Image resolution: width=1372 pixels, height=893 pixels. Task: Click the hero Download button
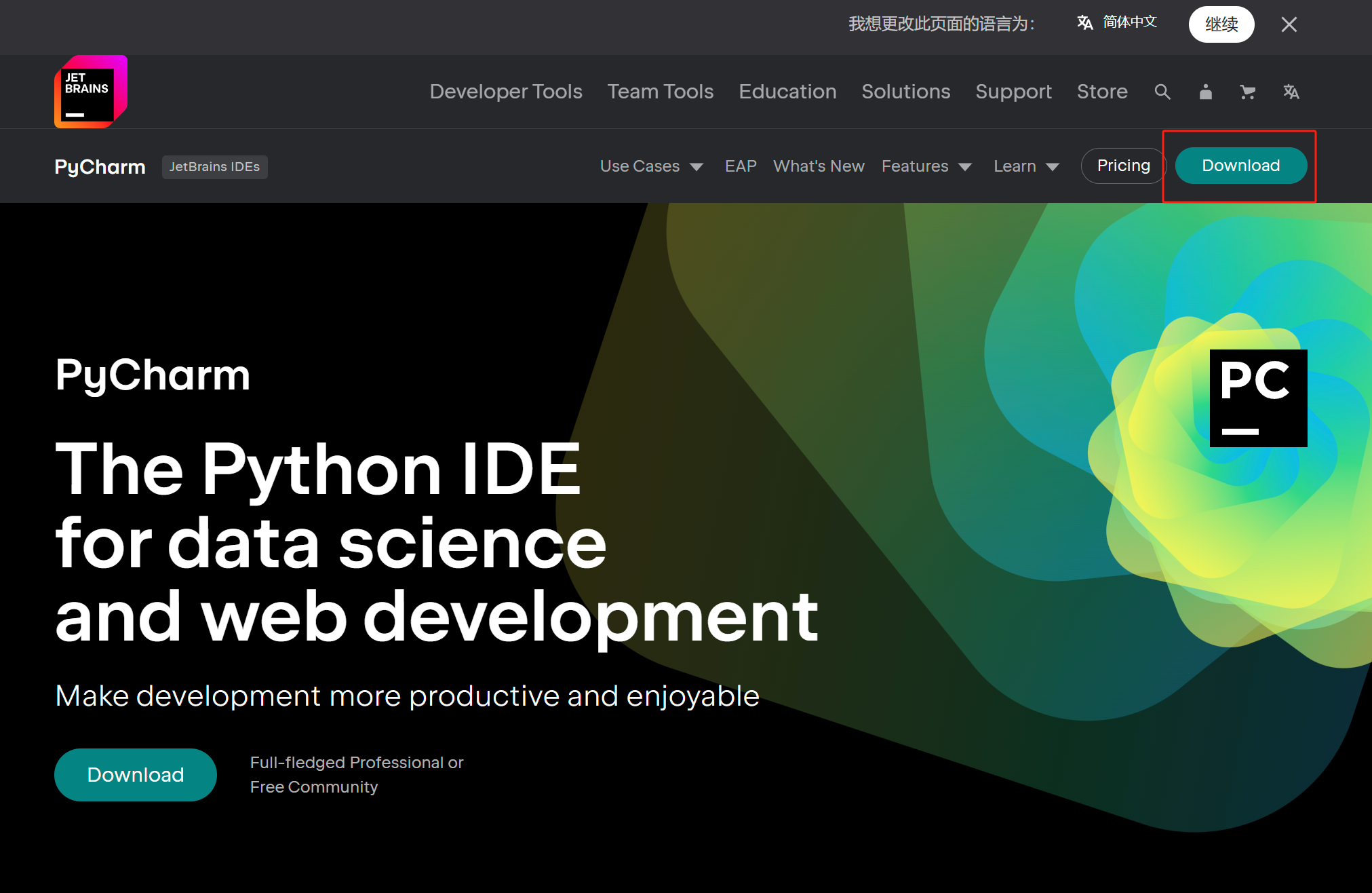click(135, 774)
